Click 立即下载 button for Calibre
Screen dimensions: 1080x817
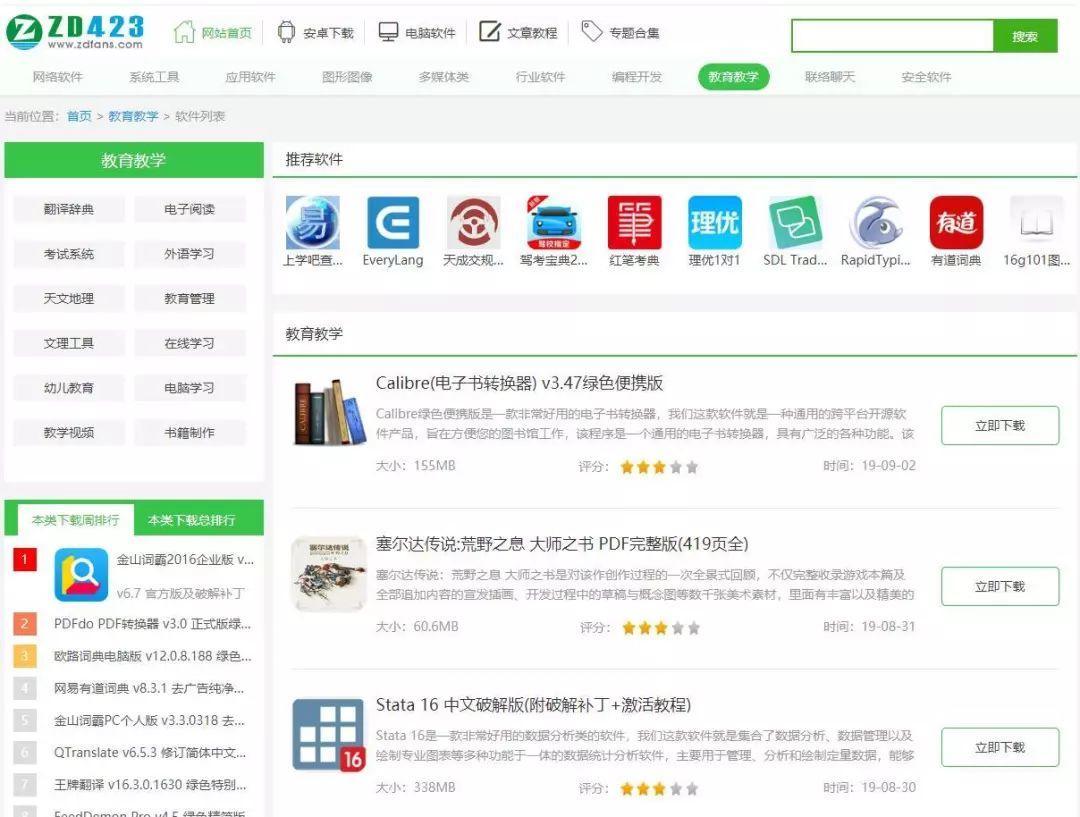point(999,426)
